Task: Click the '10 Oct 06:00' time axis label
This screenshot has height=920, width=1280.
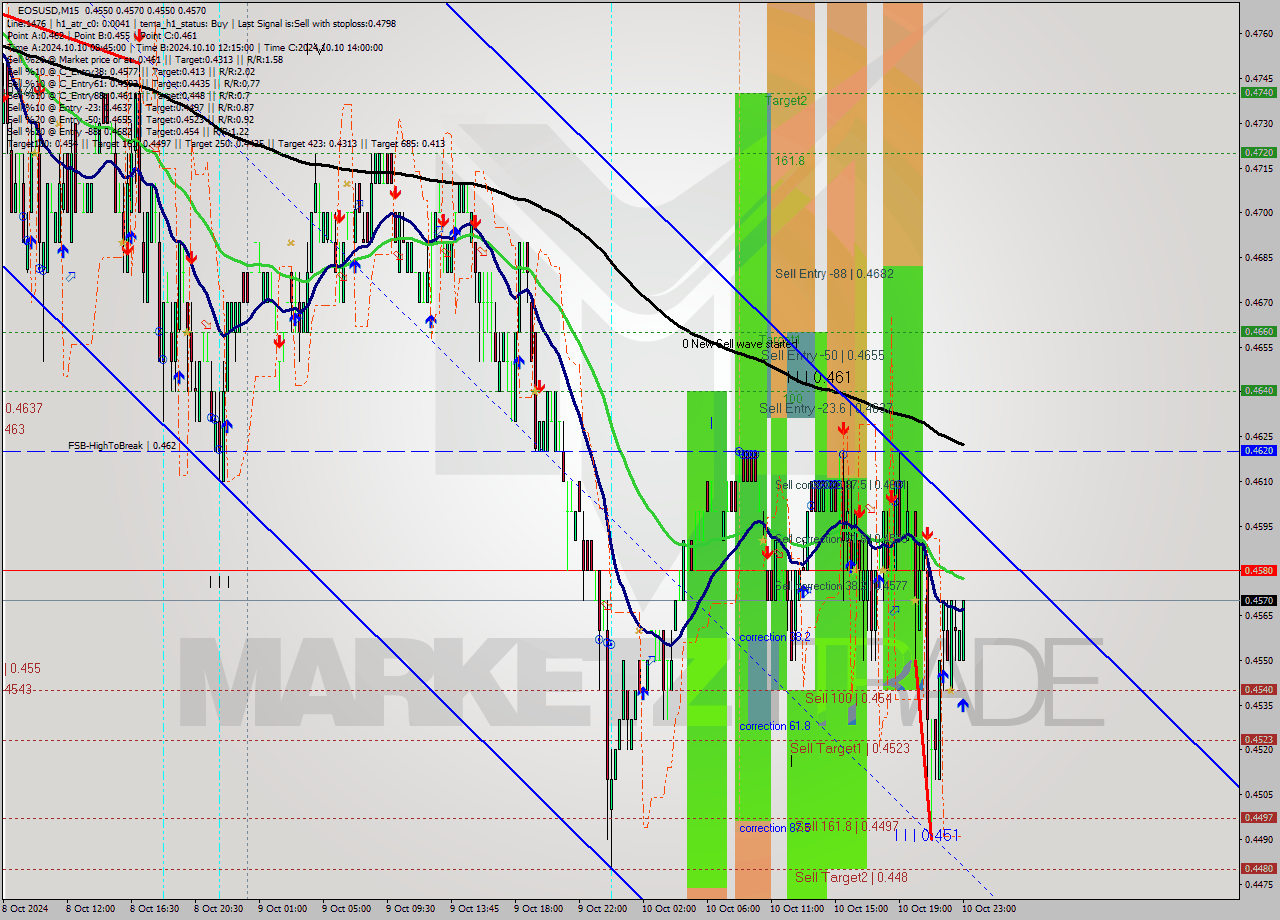Action: pyautogui.click(x=732, y=909)
